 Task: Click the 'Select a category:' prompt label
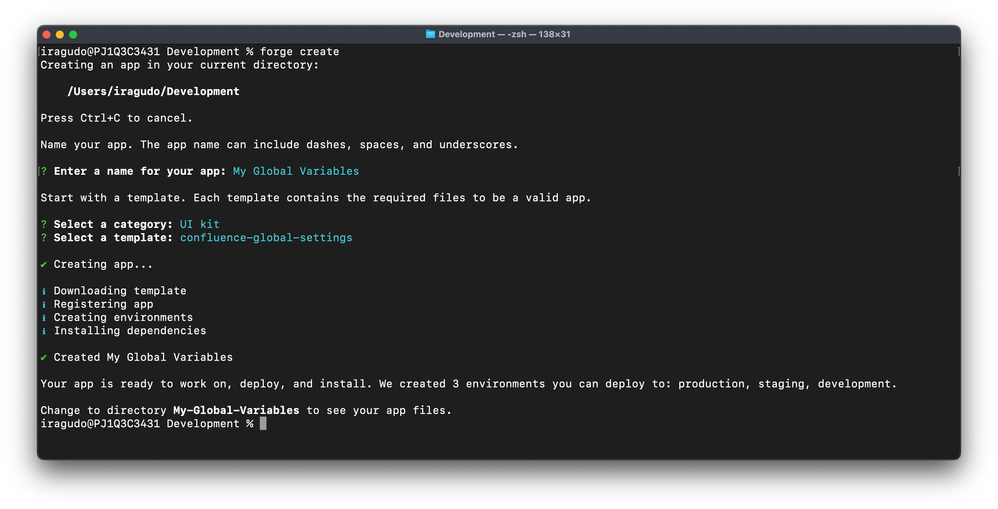pos(113,225)
